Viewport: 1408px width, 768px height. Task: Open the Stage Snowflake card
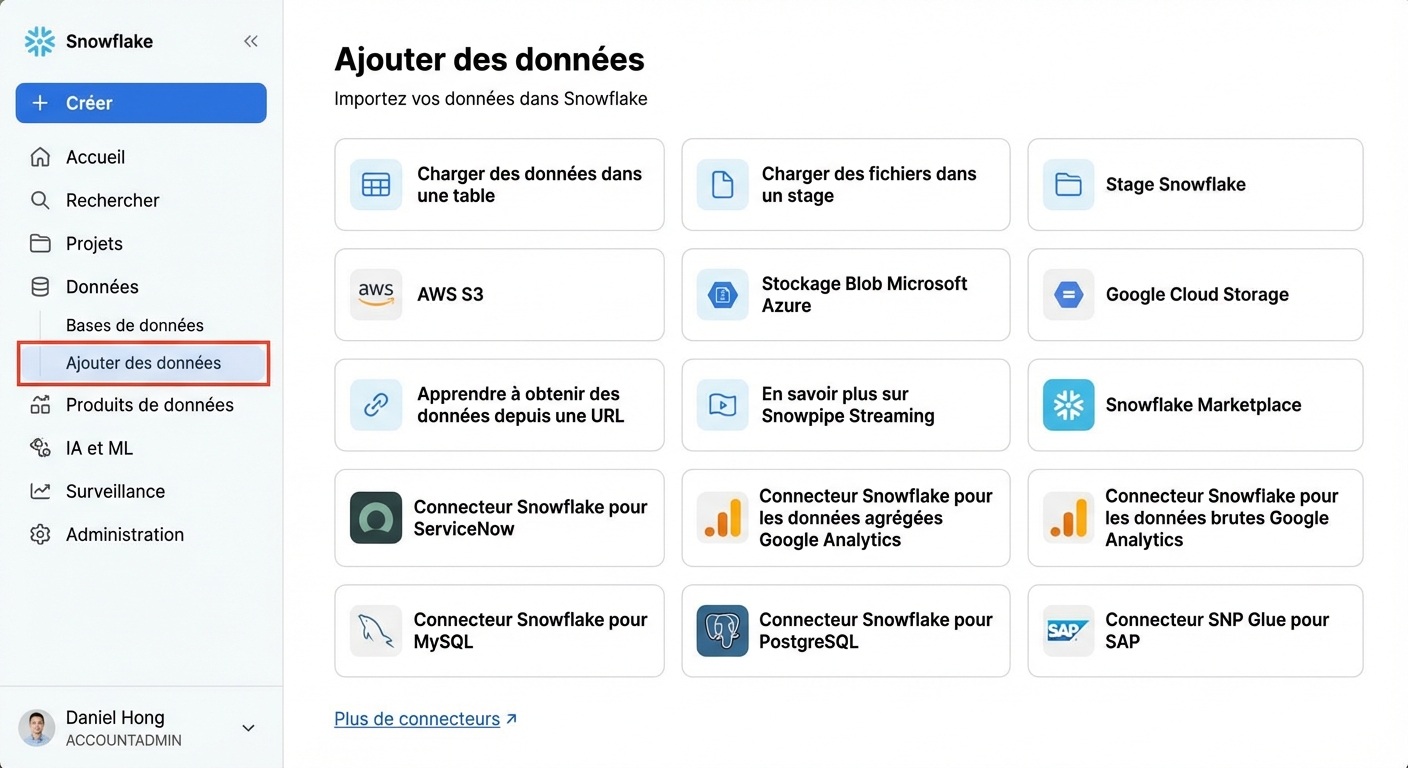[1195, 185]
